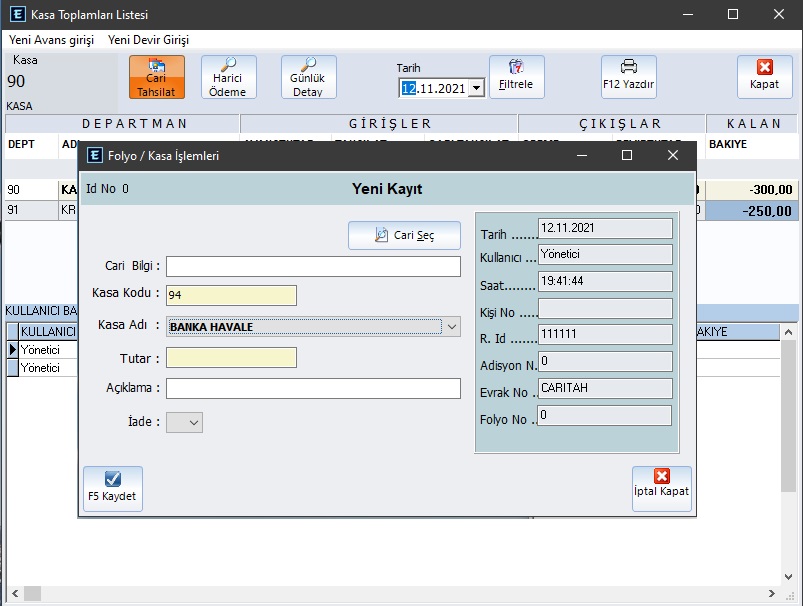Click the Kullanıcı field showing Yönetici

click(605, 255)
